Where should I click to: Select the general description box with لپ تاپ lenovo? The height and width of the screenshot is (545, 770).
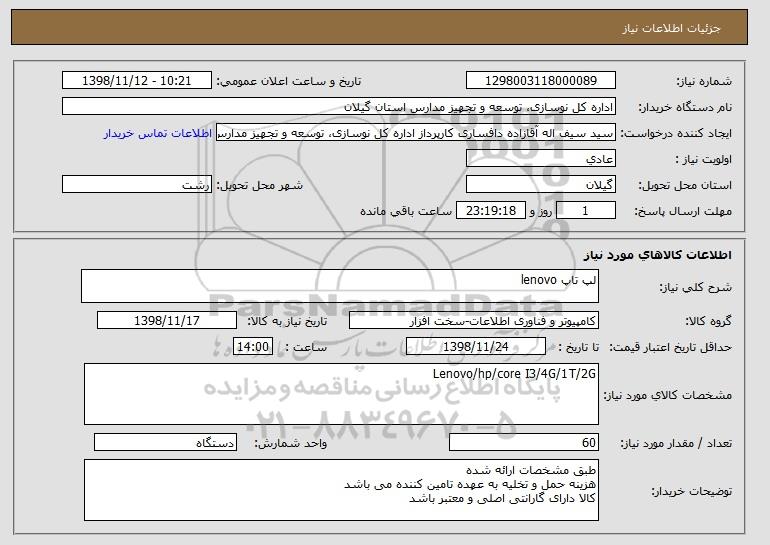(340, 286)
